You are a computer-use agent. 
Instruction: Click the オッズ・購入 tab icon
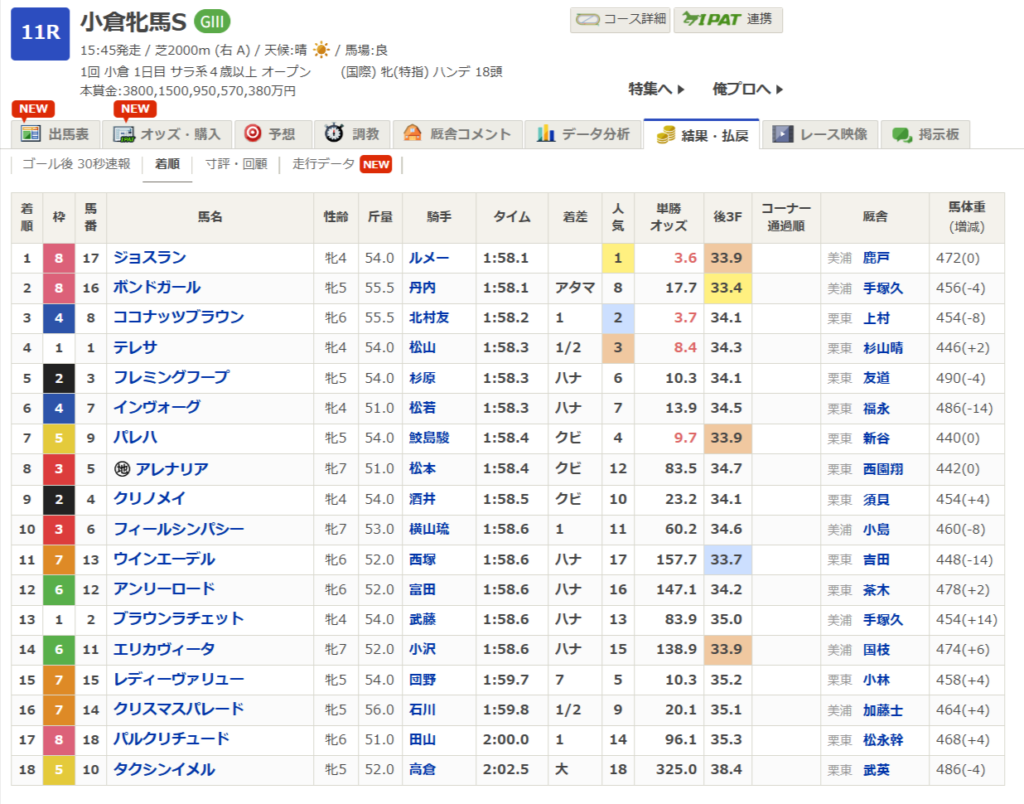point(124,134)
